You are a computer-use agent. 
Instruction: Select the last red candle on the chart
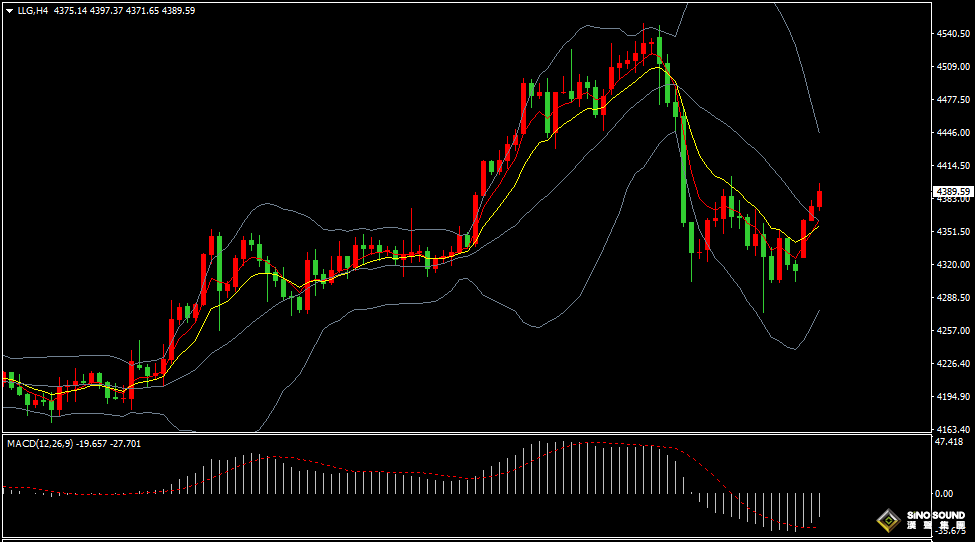click(820, 197)
